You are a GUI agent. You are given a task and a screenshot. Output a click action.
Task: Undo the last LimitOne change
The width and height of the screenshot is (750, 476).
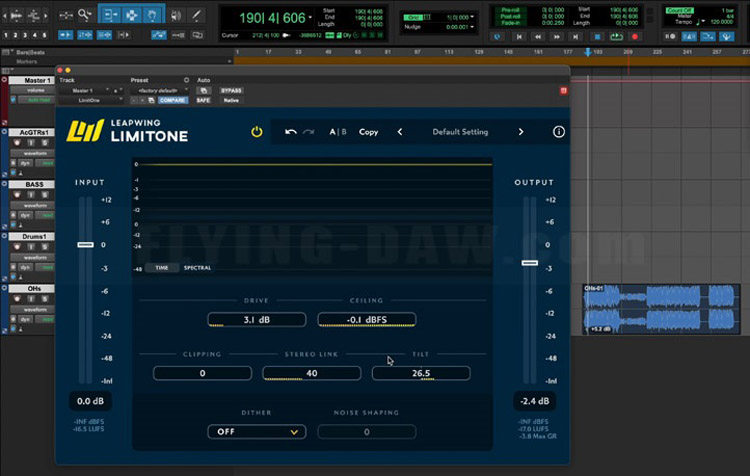click(290, 132)
